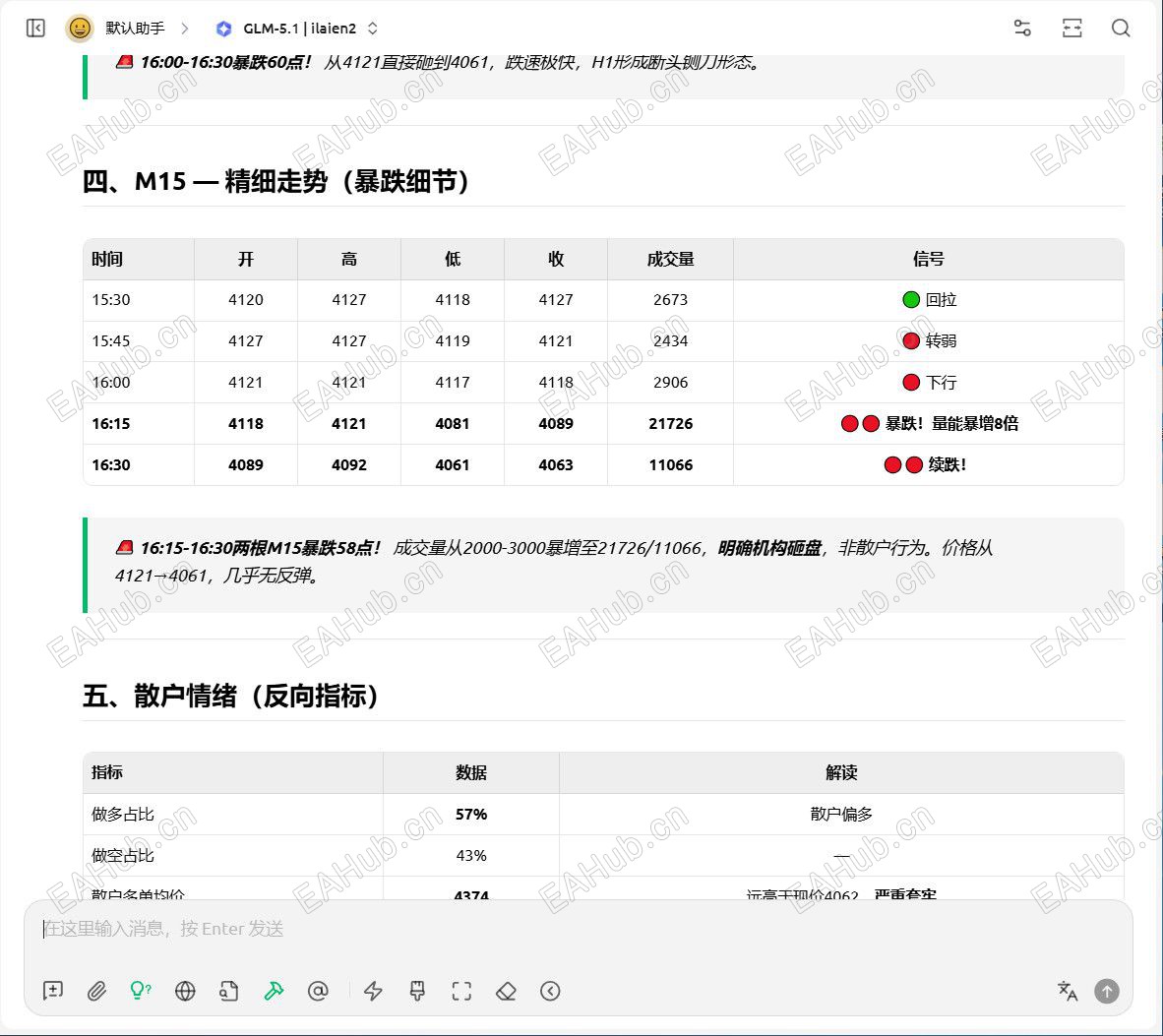Click the 成交量 column header
1163x1036 pixels.
(x=670, y=259)
